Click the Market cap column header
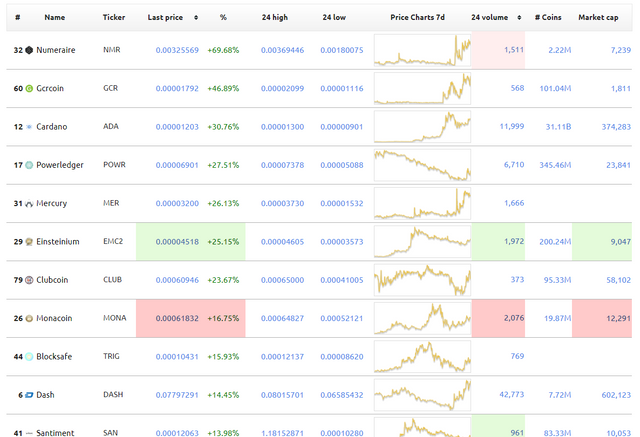The height and width of the screenshot is (437, 640). coord(598,18)
